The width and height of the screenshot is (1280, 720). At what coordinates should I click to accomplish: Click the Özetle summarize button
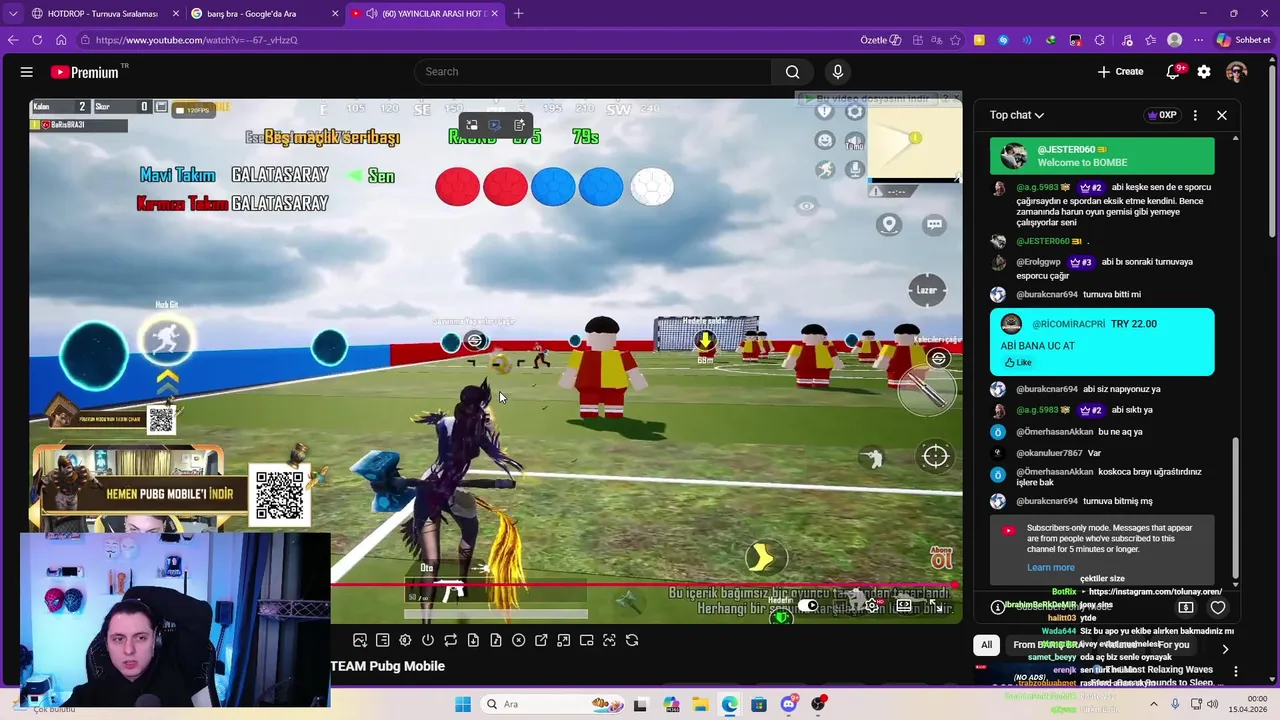tap(881, 40)
